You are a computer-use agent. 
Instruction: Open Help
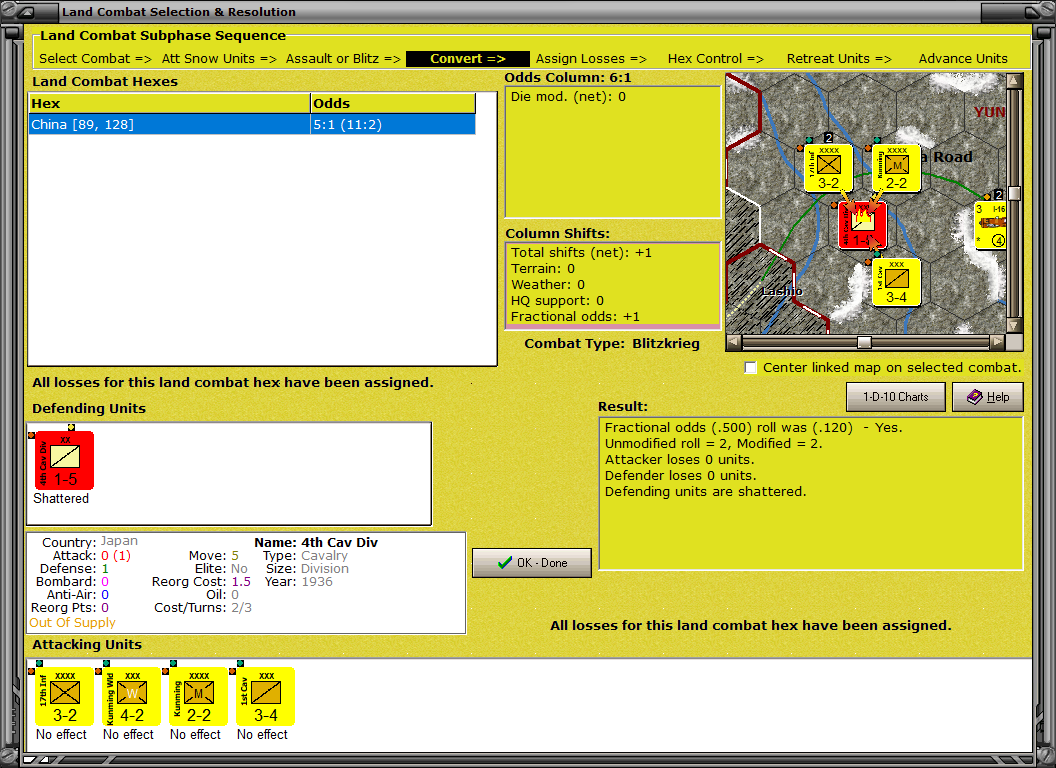pos(988,397)
